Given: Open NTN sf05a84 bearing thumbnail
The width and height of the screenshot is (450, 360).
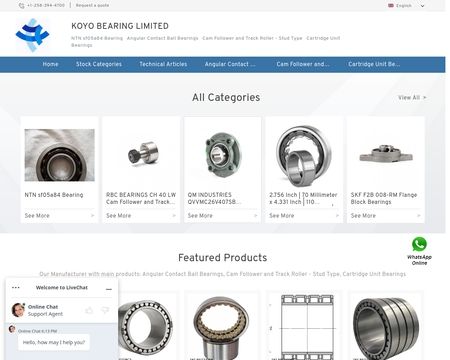Looking at the screenshot, I should (59, 155).
